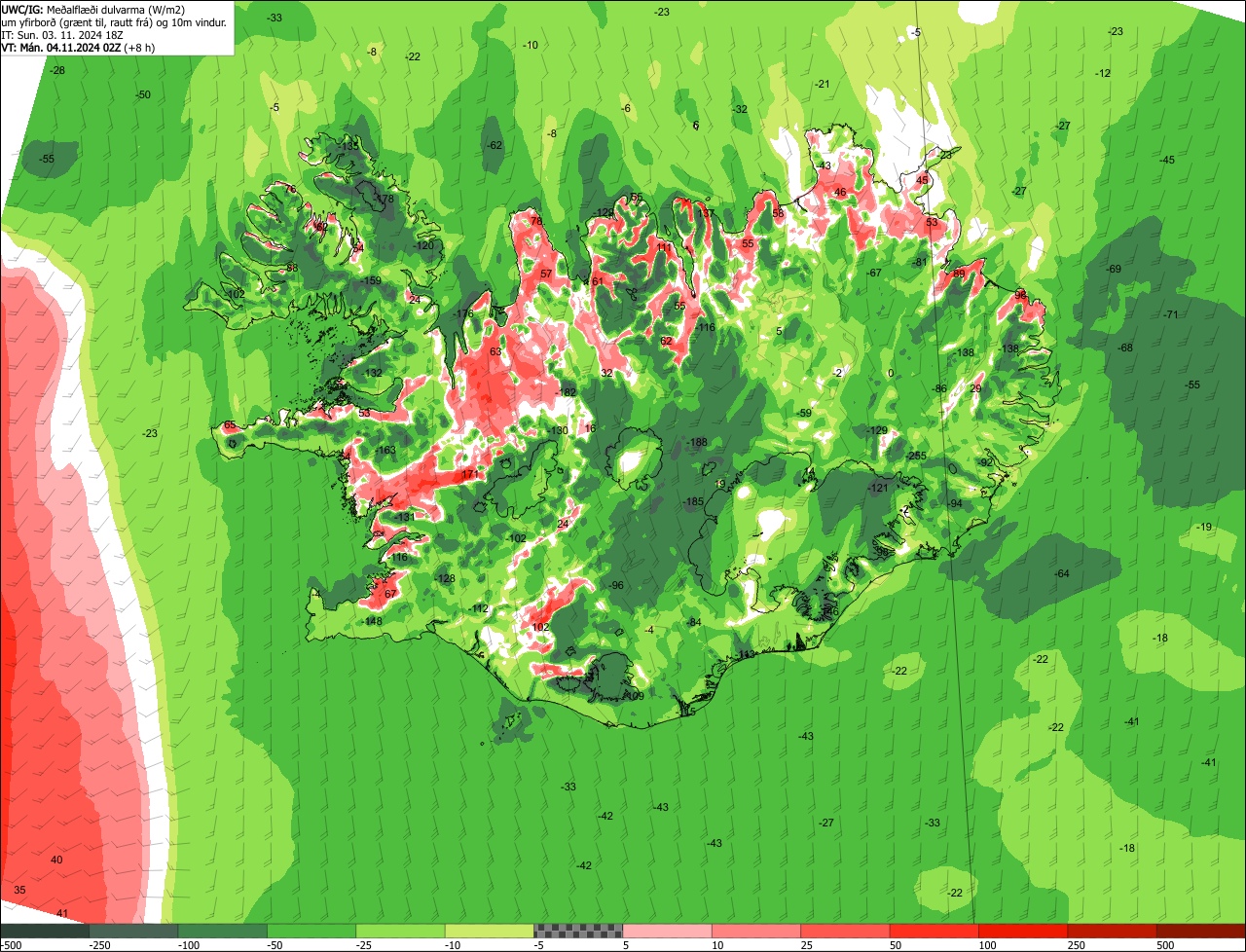Click the -19 value over the eastern sea
Viewport: 1246px width, 952px height.
pyautogui.click(x=1205, y=527)
